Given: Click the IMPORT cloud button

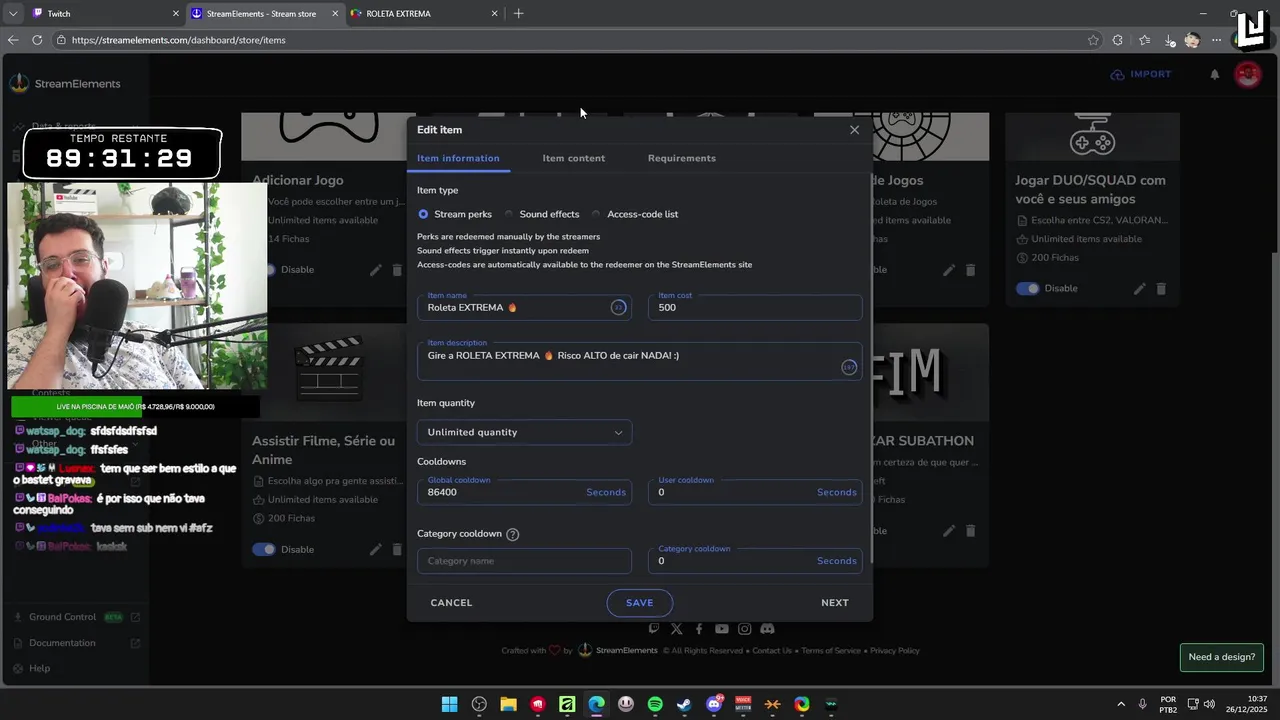Looking at the screenshot, I should pos(1141,74).
